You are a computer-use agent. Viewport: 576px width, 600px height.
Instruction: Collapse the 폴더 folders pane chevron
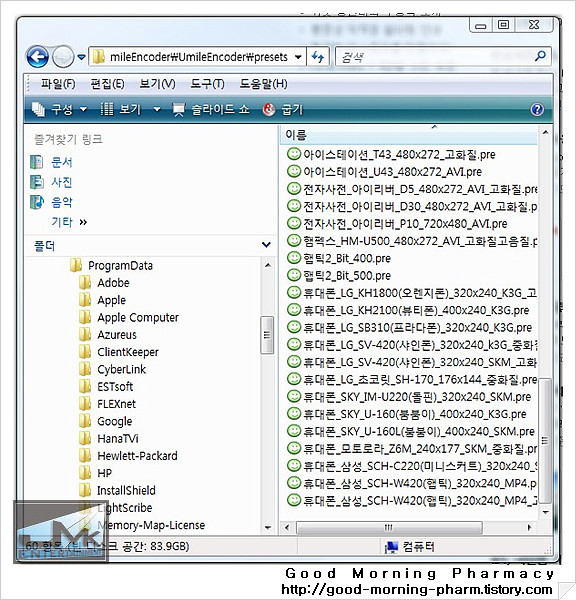pos(266,245)
